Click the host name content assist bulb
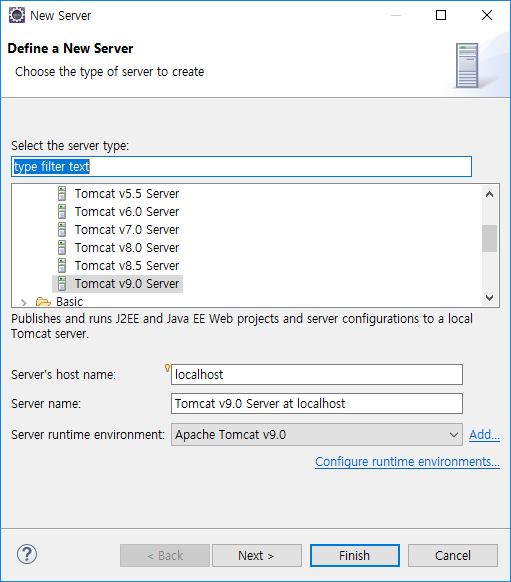The width and height of the screenshot is (511, 582). point(167,368)
